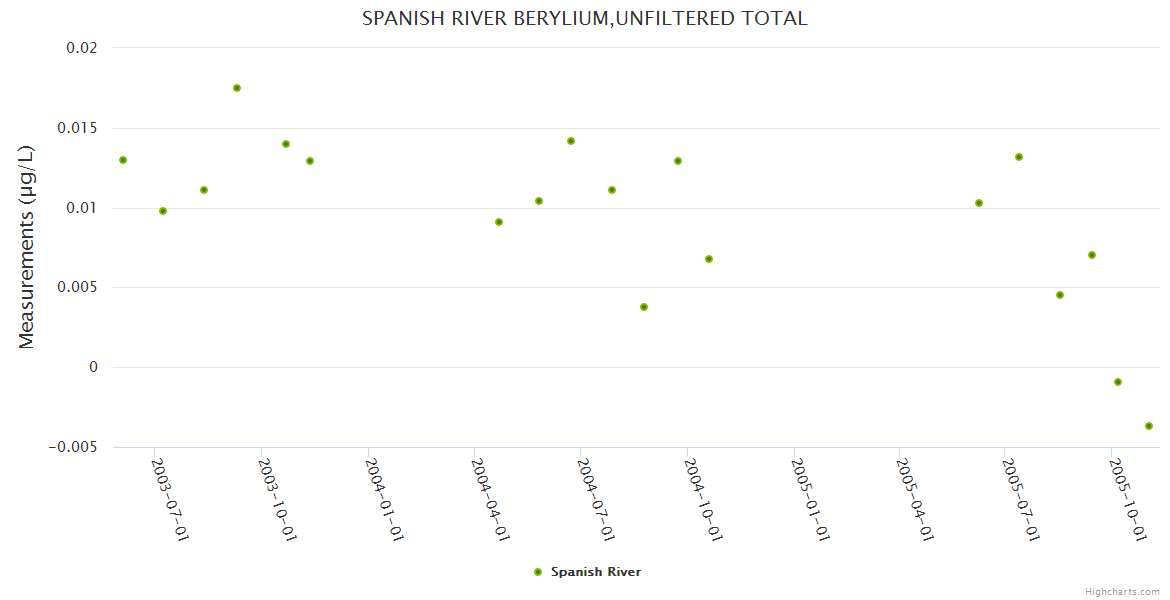Viewport: 1170px width, 600px height.
Task: Open the Highcharts.com credits link
Action: tap(1122, 591)
